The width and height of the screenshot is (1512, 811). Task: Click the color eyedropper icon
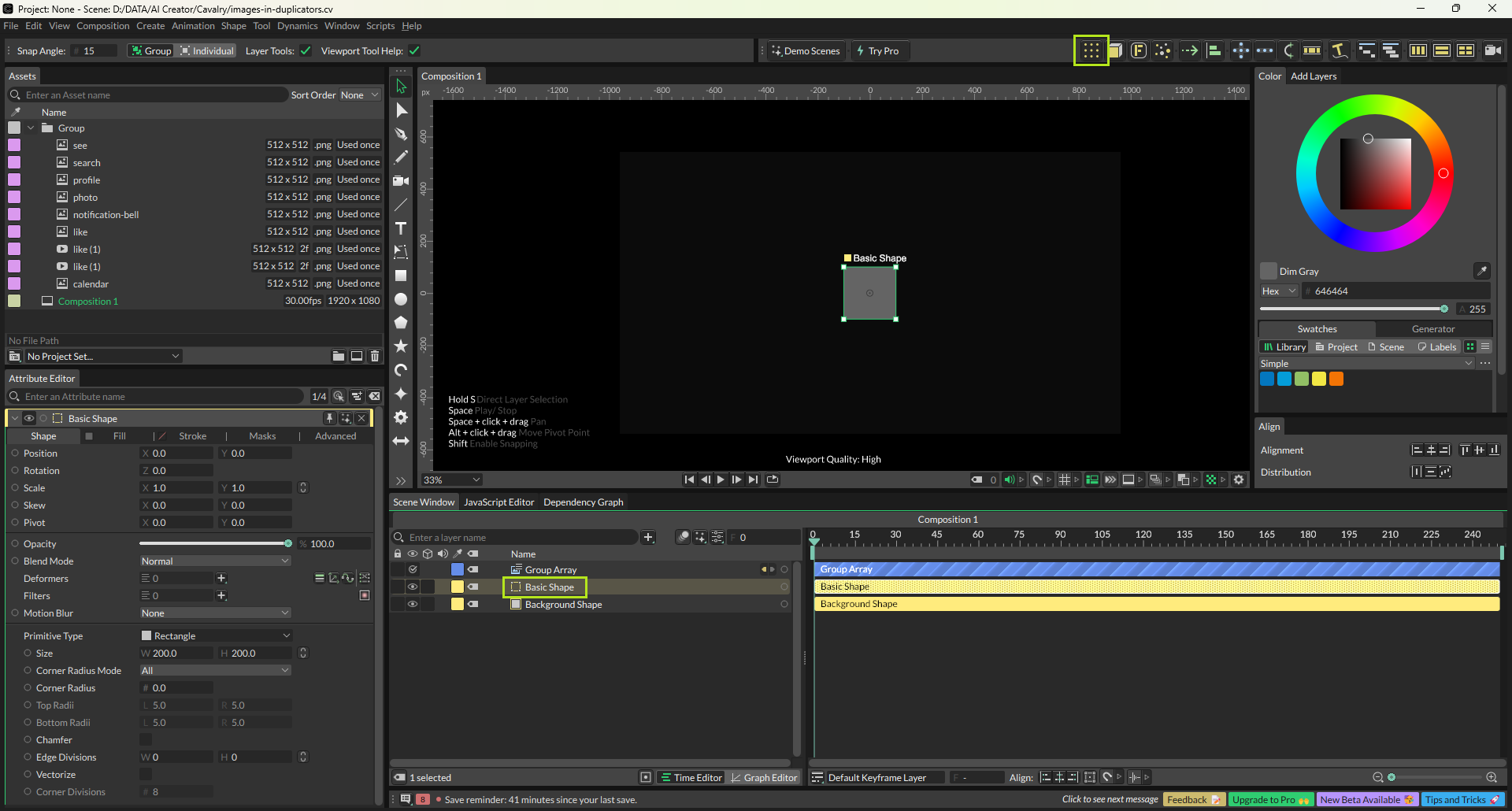click(x=1481, y=271)
